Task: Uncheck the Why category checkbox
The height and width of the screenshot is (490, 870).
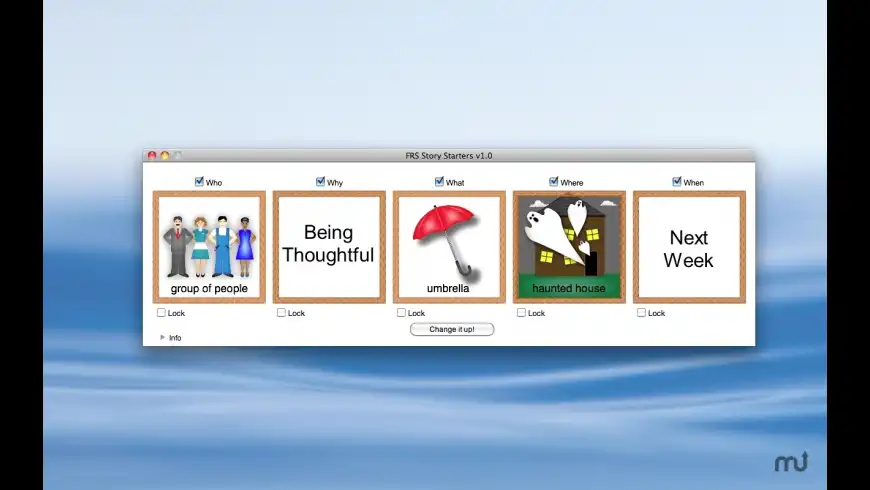Action: (320, 181)
